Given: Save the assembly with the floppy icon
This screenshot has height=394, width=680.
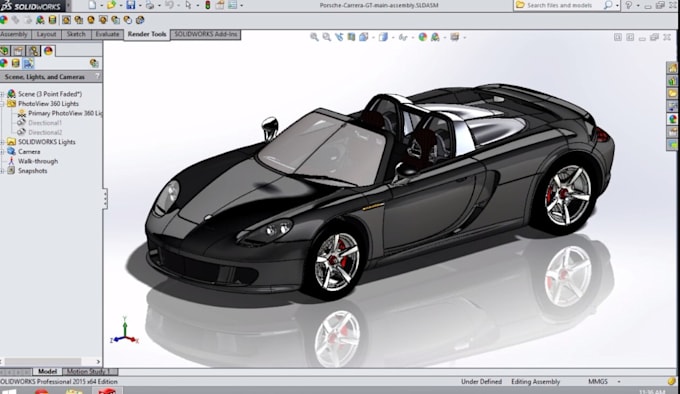Looking at the screenshot, I should click(x=131, y=5).
